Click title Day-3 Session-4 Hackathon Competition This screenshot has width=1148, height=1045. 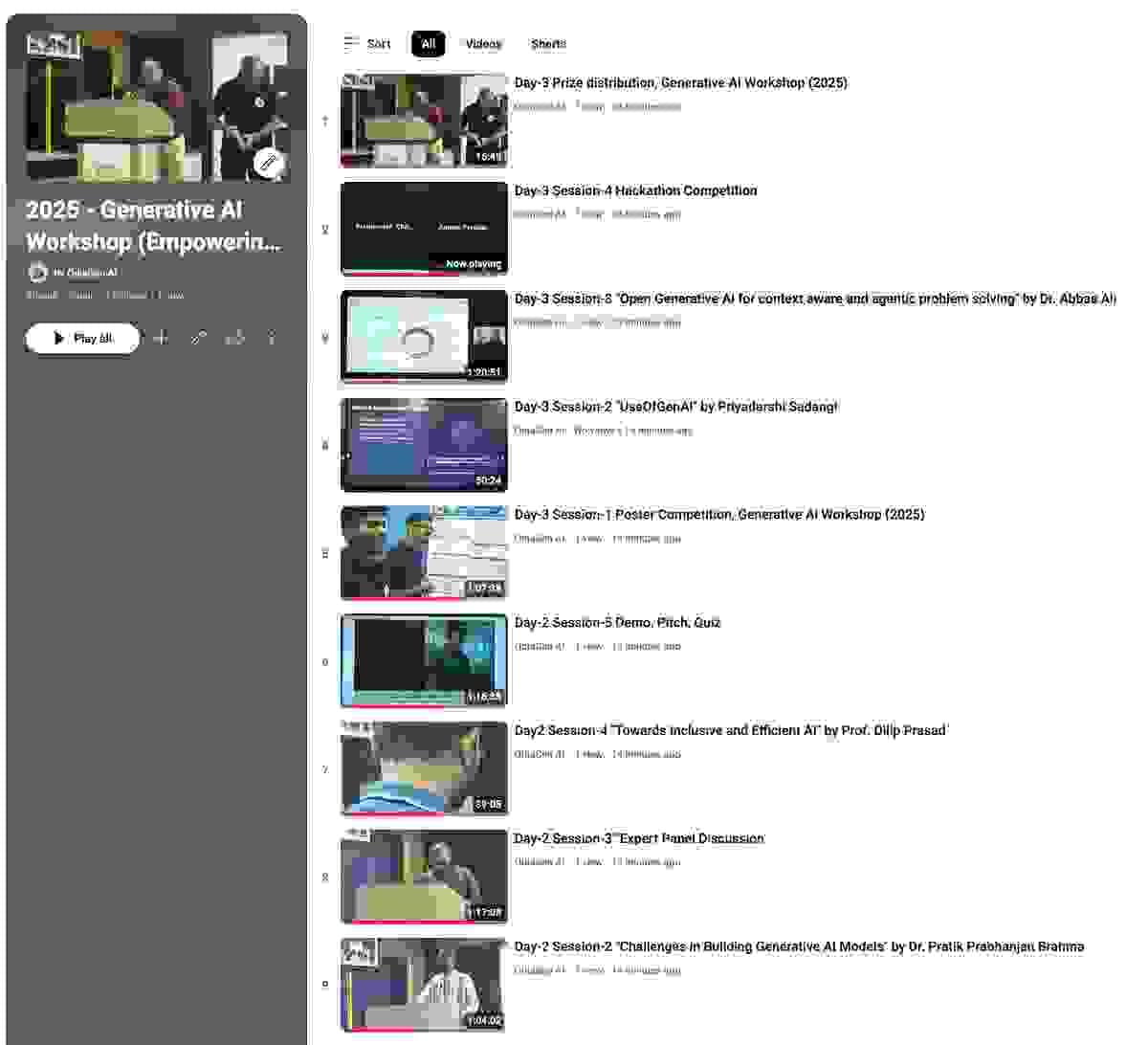pyautogui.click(x=635, y=191)
